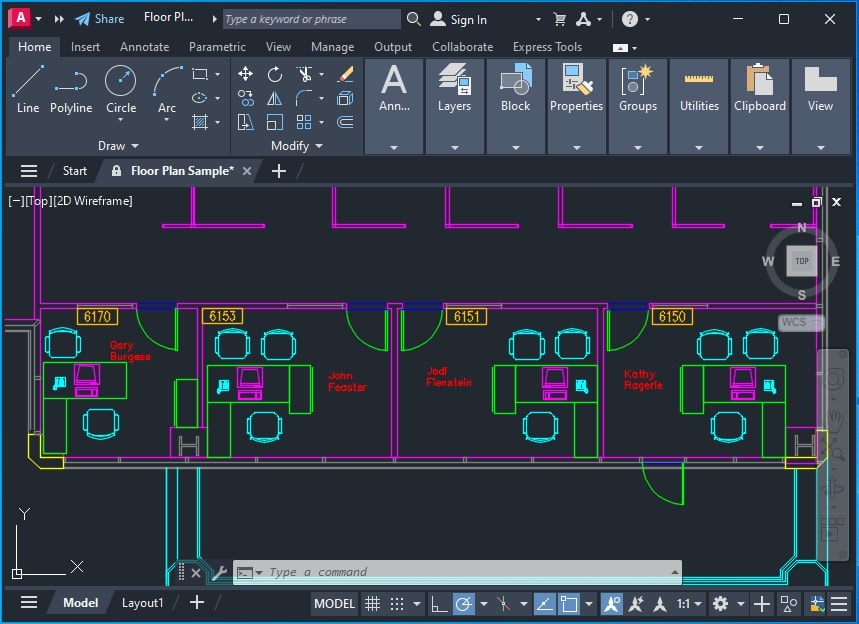Click the viewport controls [2D Wireframe] label
Screen dimensions: 859x624
[93, 201]
